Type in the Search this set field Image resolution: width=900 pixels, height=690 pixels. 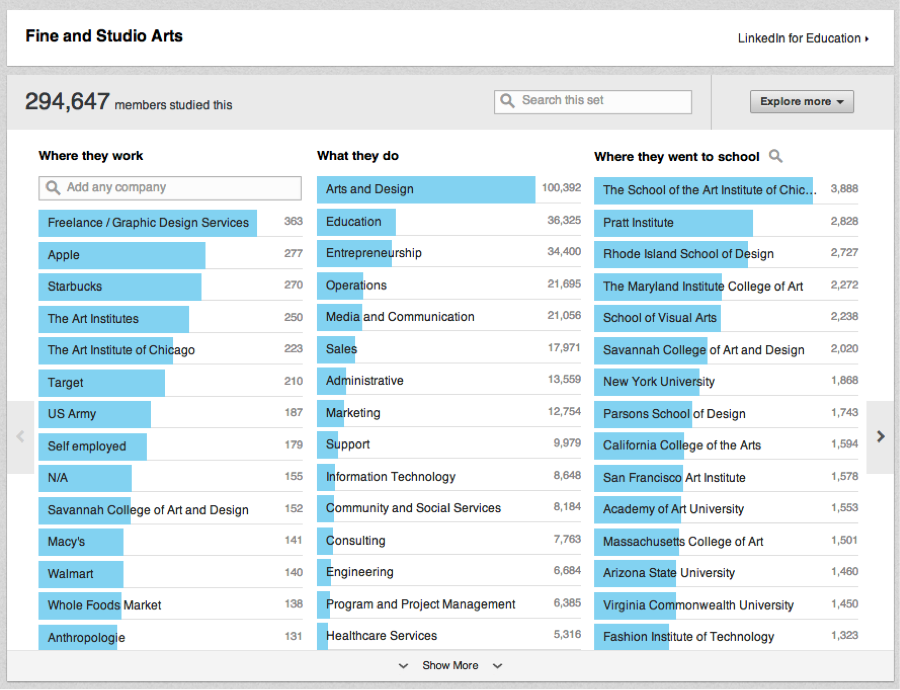click(x=600, y=101)
